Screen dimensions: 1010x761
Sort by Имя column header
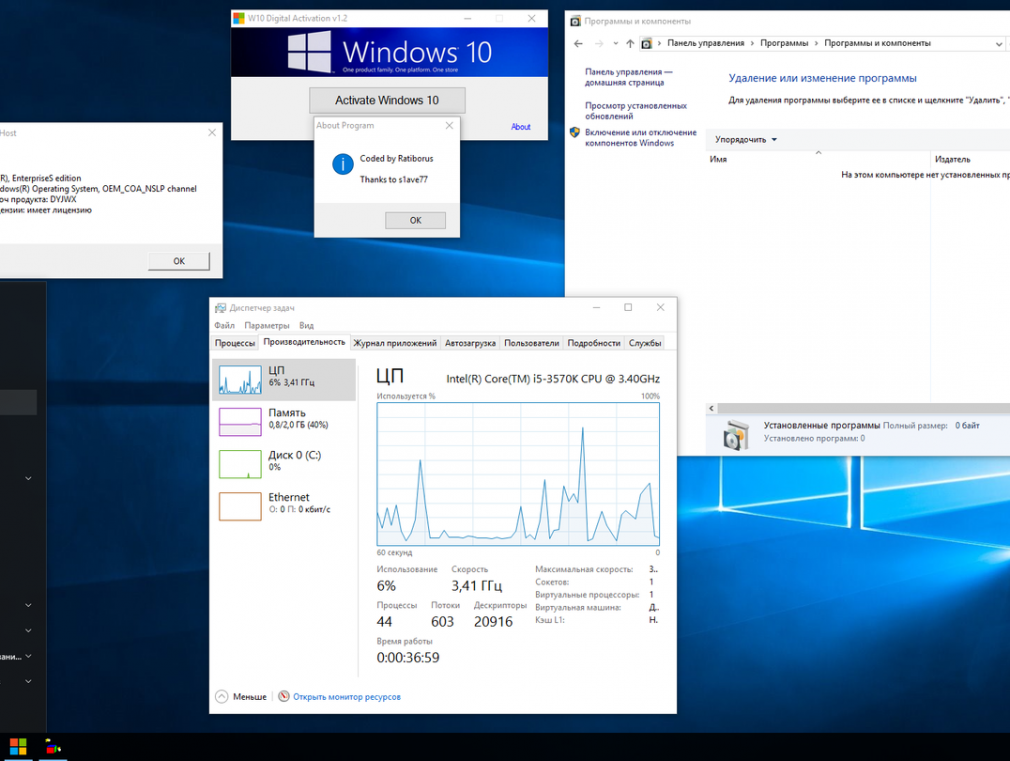(718, 159)
